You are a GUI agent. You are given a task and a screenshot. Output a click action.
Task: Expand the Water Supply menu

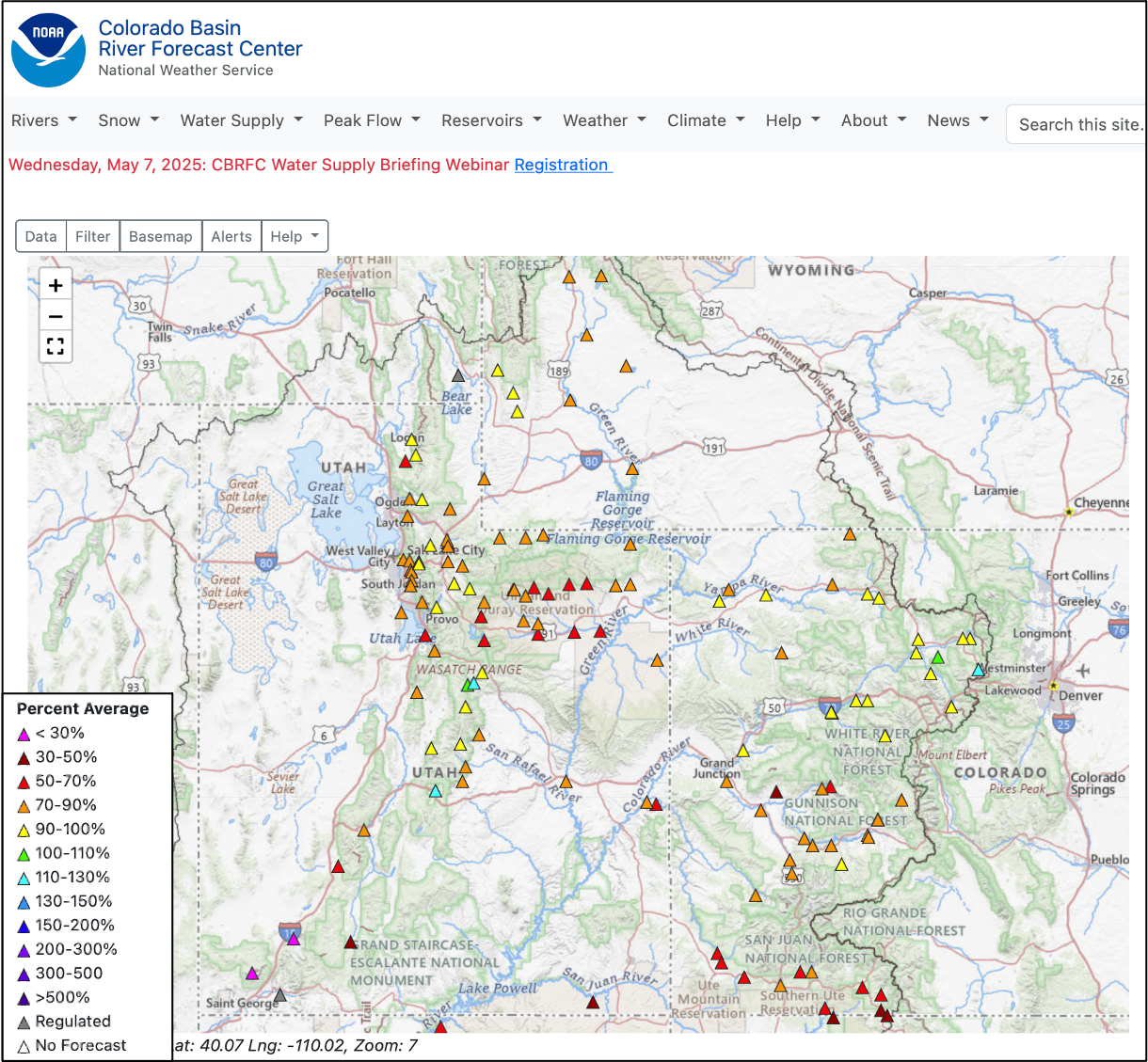click(x=241, y=120)
